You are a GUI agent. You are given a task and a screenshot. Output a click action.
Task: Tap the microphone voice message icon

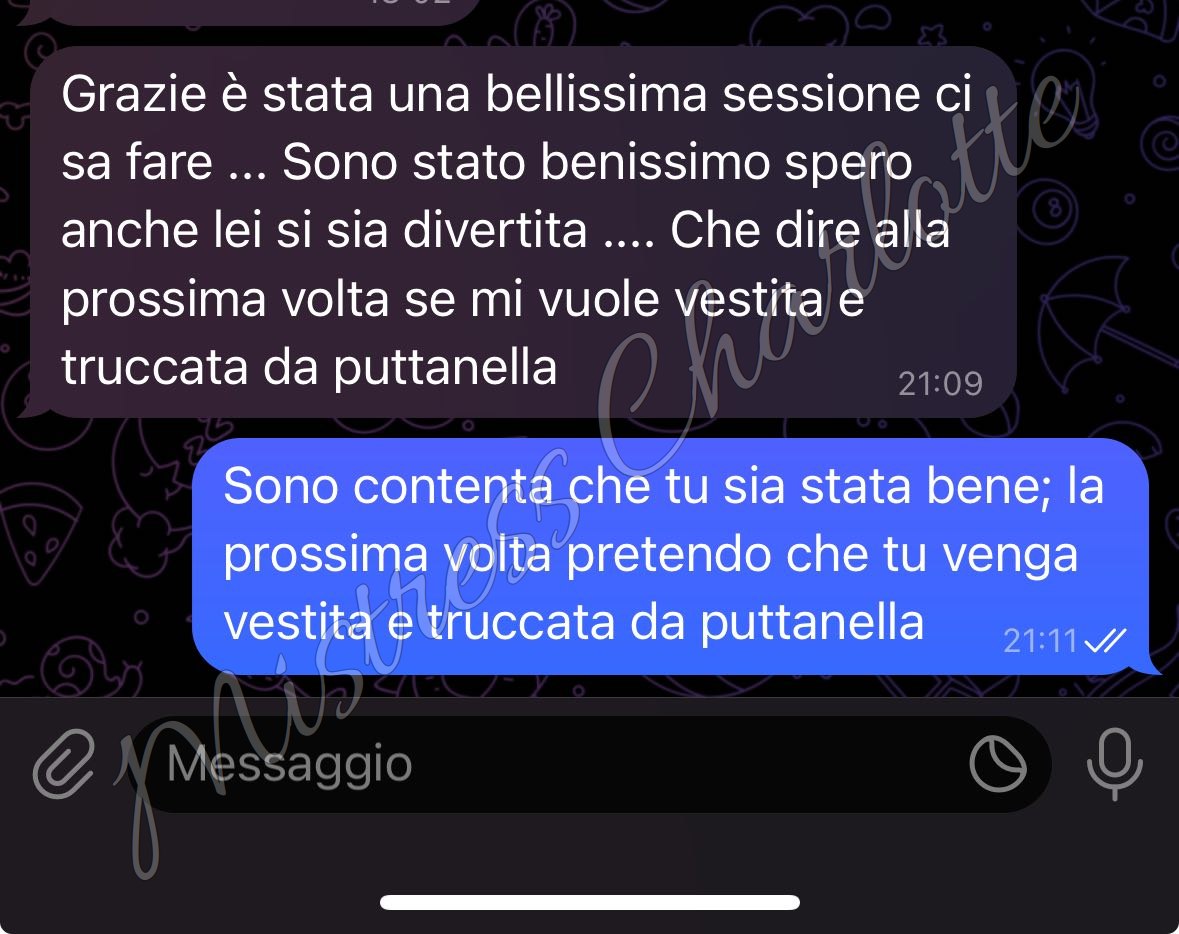pos(1115,764)
